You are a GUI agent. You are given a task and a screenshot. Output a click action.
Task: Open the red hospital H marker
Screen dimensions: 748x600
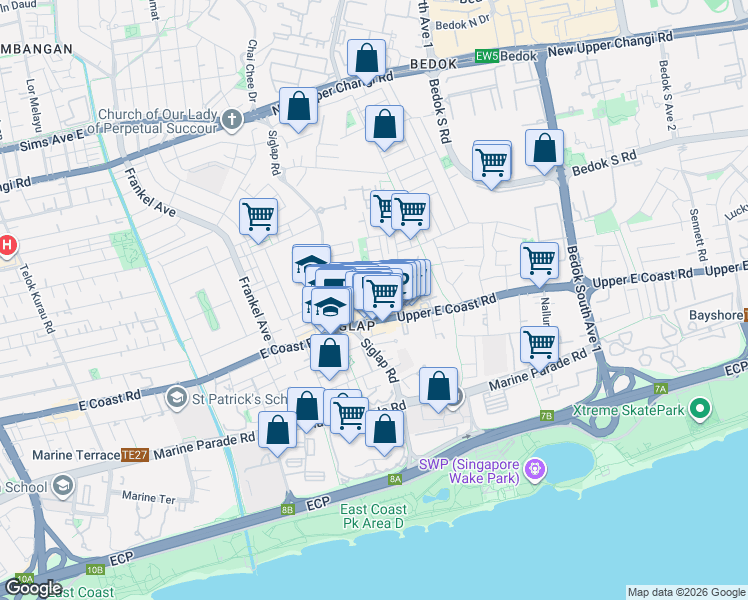[x=7, y=246]
